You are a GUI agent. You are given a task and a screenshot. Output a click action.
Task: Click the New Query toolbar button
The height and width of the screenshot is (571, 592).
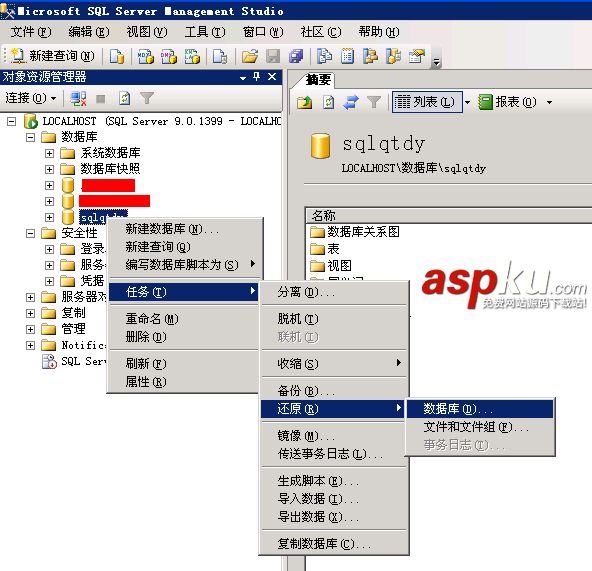pos(53,56)
